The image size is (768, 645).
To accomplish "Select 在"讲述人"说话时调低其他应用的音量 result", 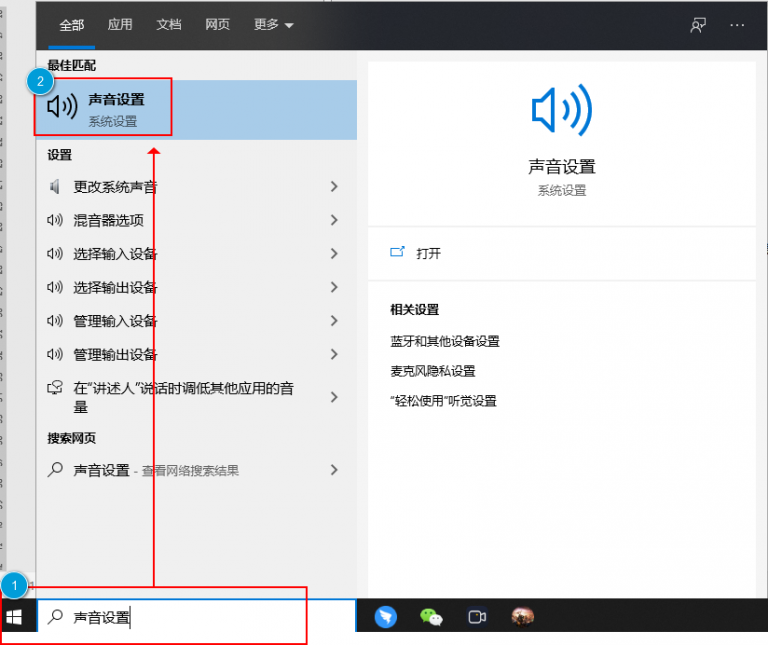I will click(x=183, y=397).
